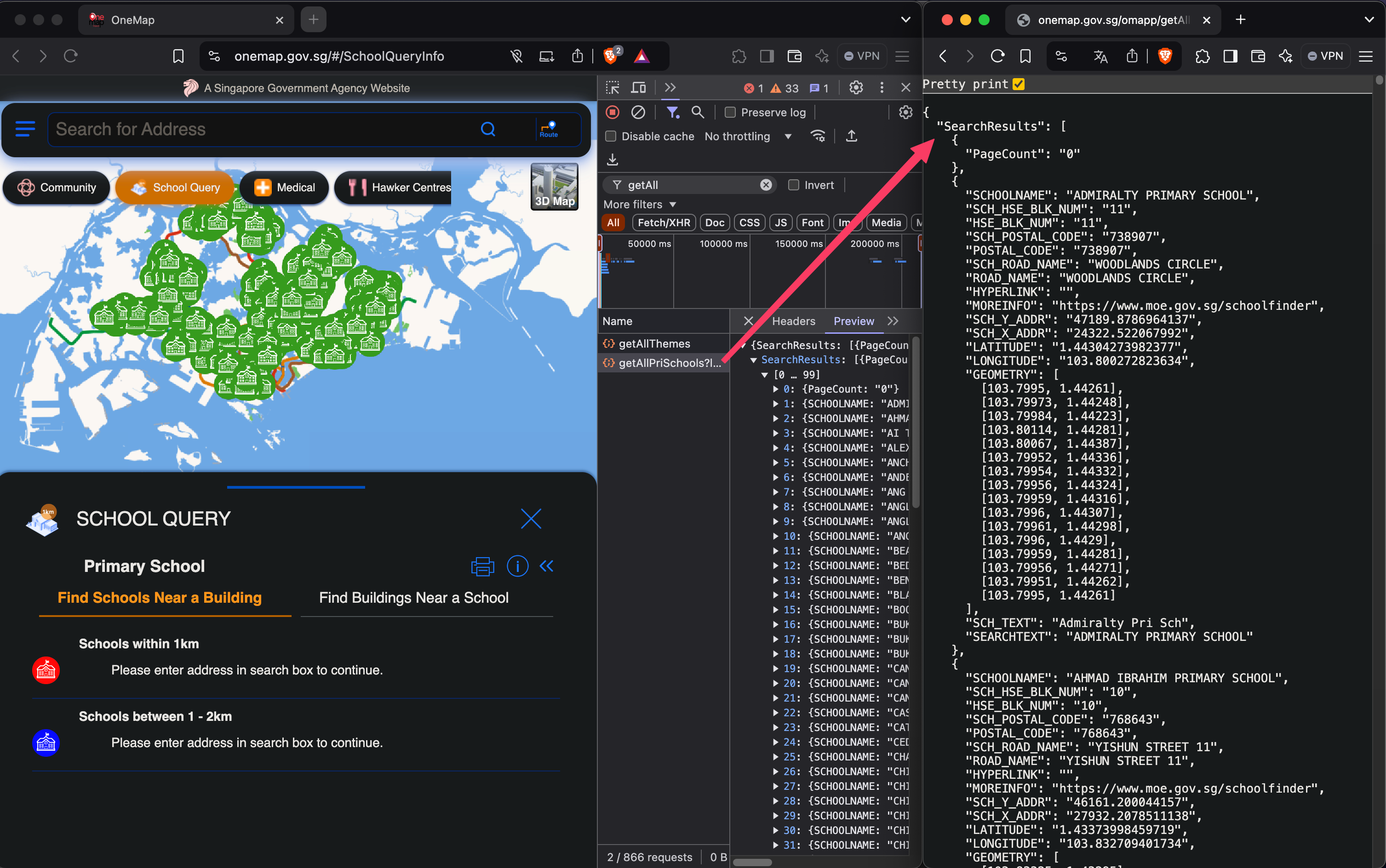
Task: Click the Route icon in search bar
Action: (x=548, y=129)
